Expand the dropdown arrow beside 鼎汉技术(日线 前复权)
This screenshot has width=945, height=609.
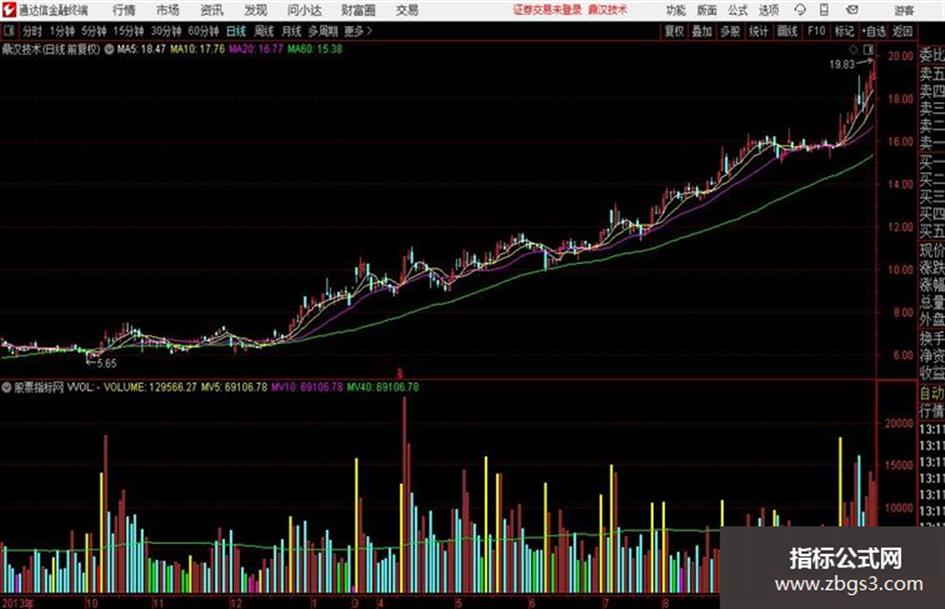pyautogui.click(x=109, y=49)
